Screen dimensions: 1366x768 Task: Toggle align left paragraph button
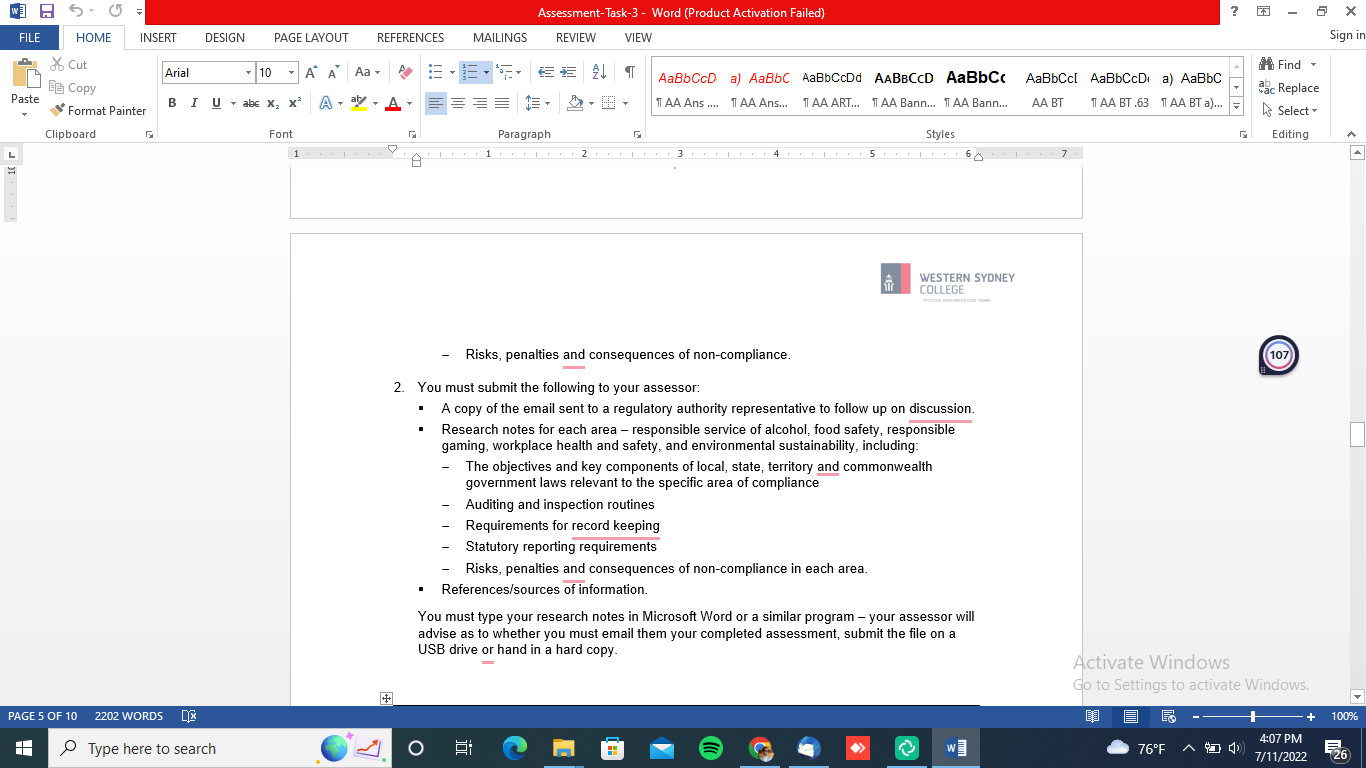click(436, 103)
